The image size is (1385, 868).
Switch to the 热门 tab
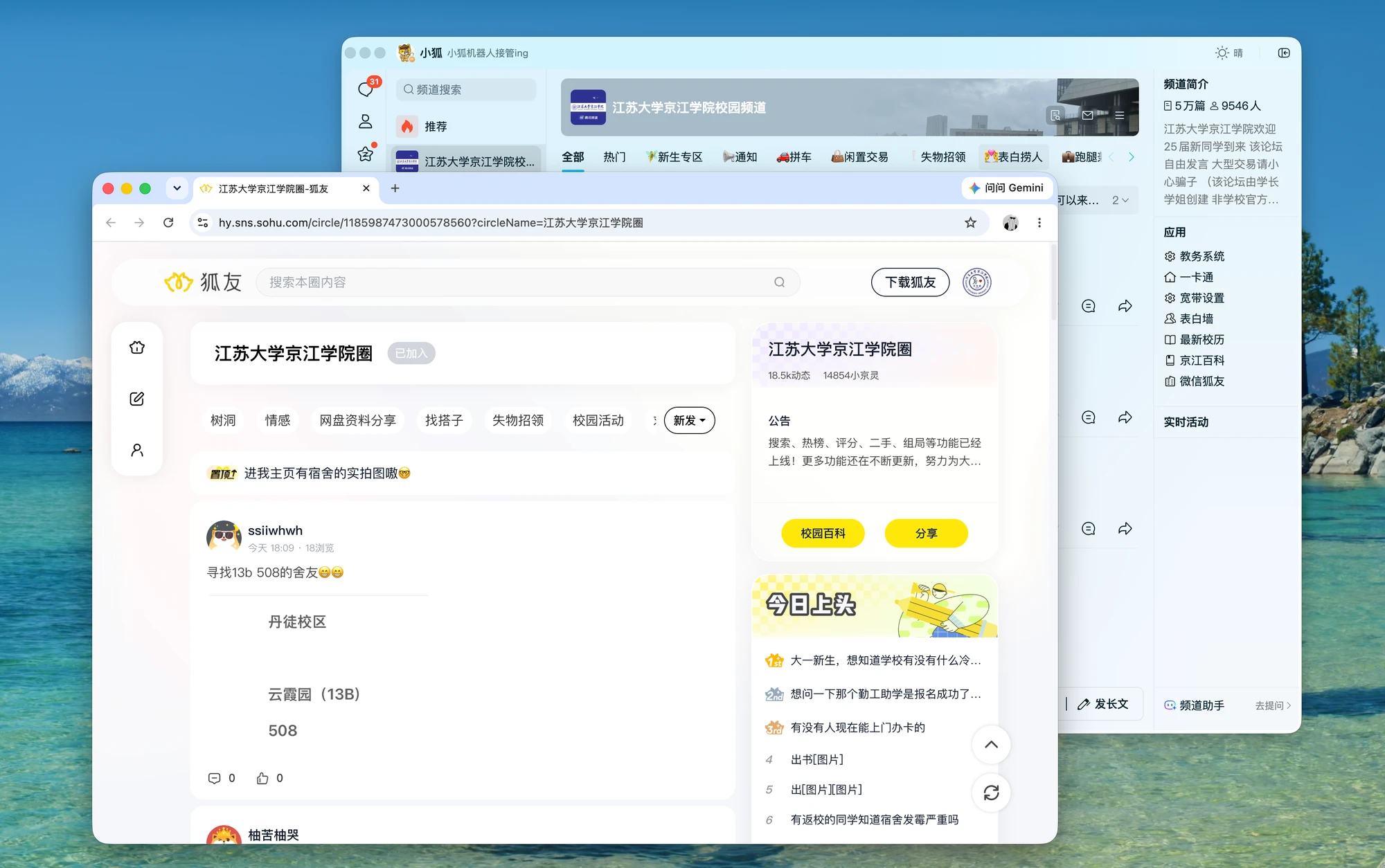pyautogui.click(x=614, y=157)
